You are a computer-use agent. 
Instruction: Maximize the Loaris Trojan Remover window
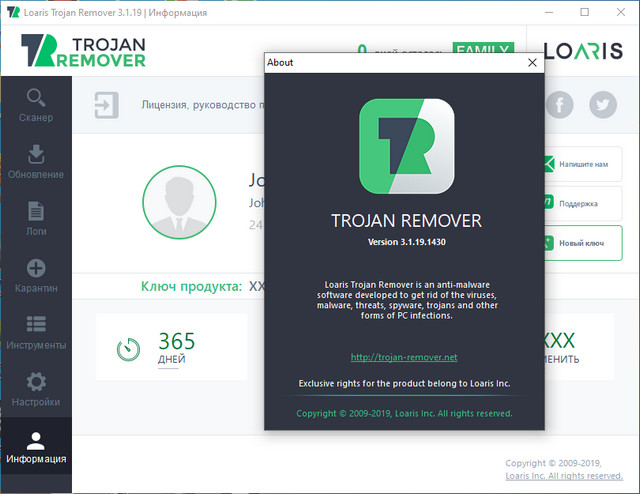click(584, 12)
